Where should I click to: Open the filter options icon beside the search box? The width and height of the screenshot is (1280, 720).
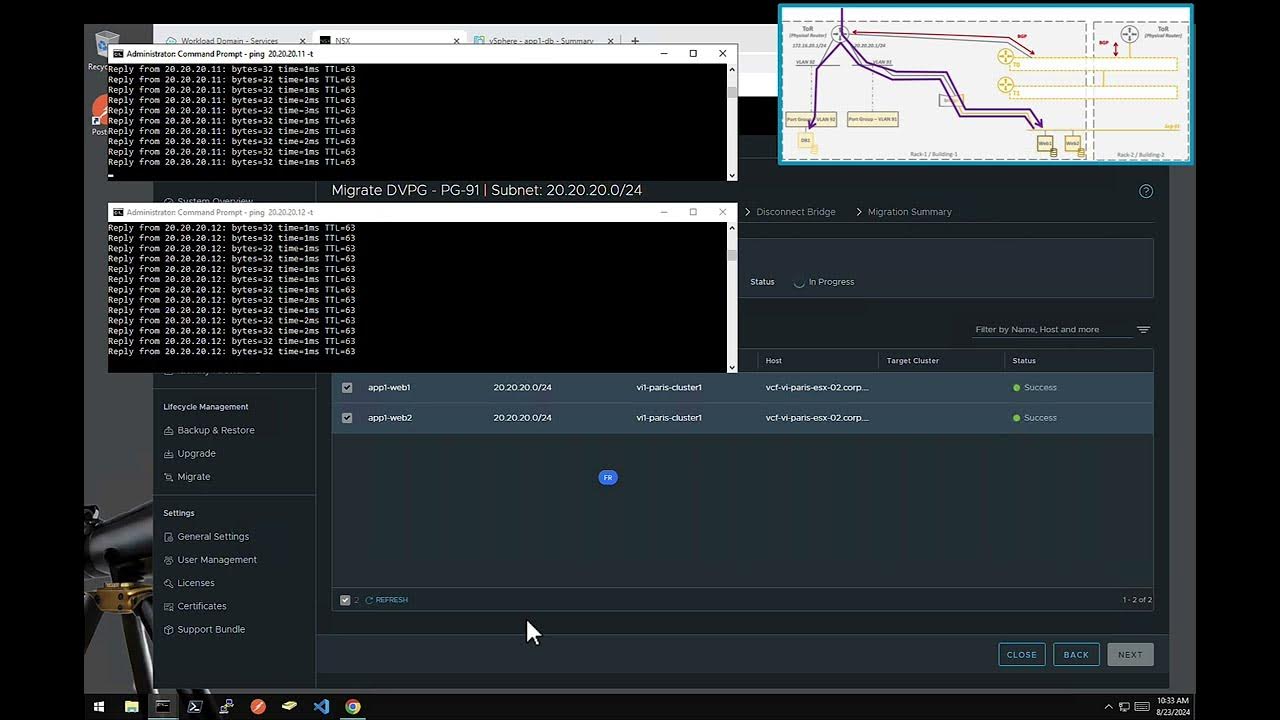tap(1143, 330)
